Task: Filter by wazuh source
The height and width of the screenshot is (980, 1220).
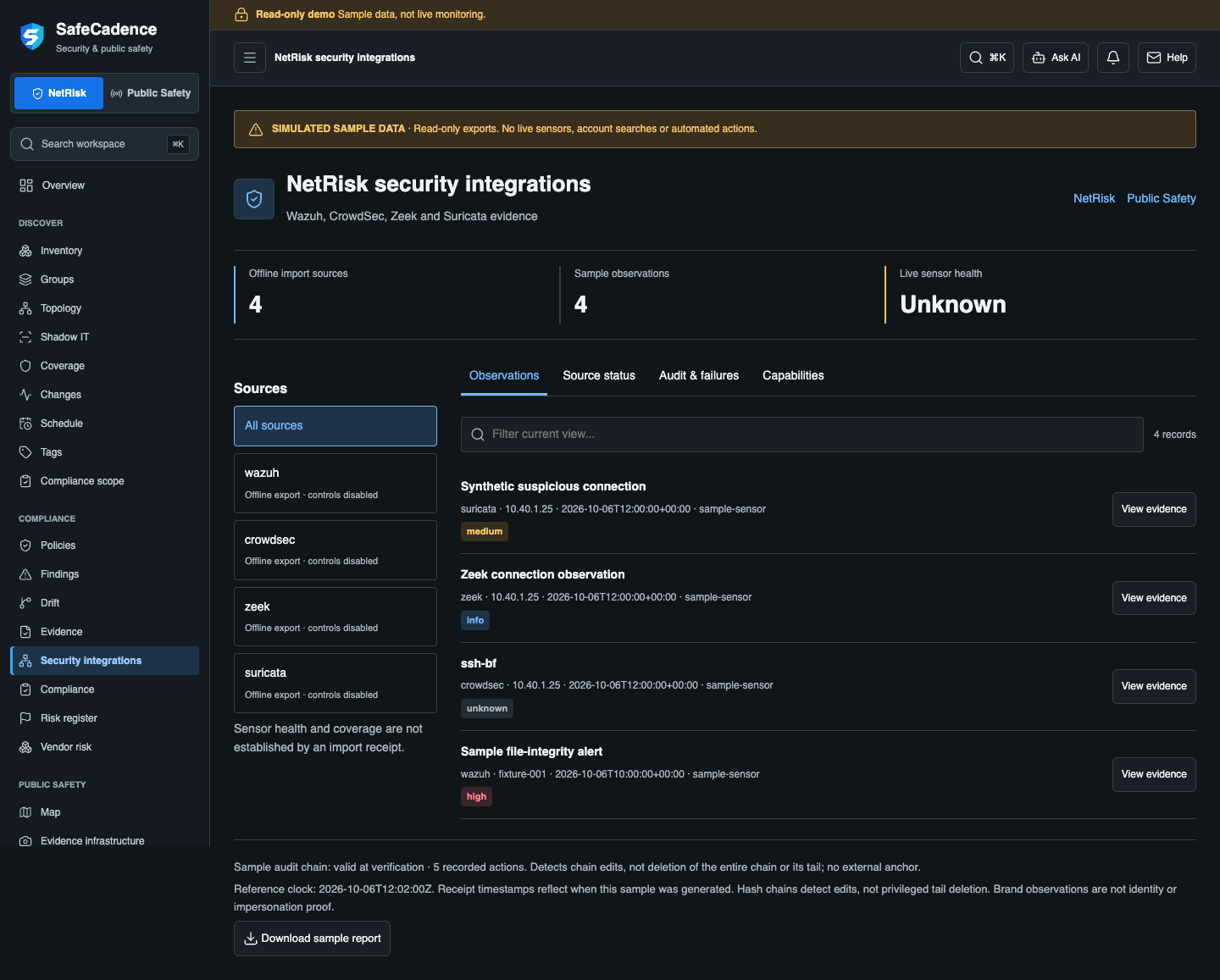Action: 335,483
